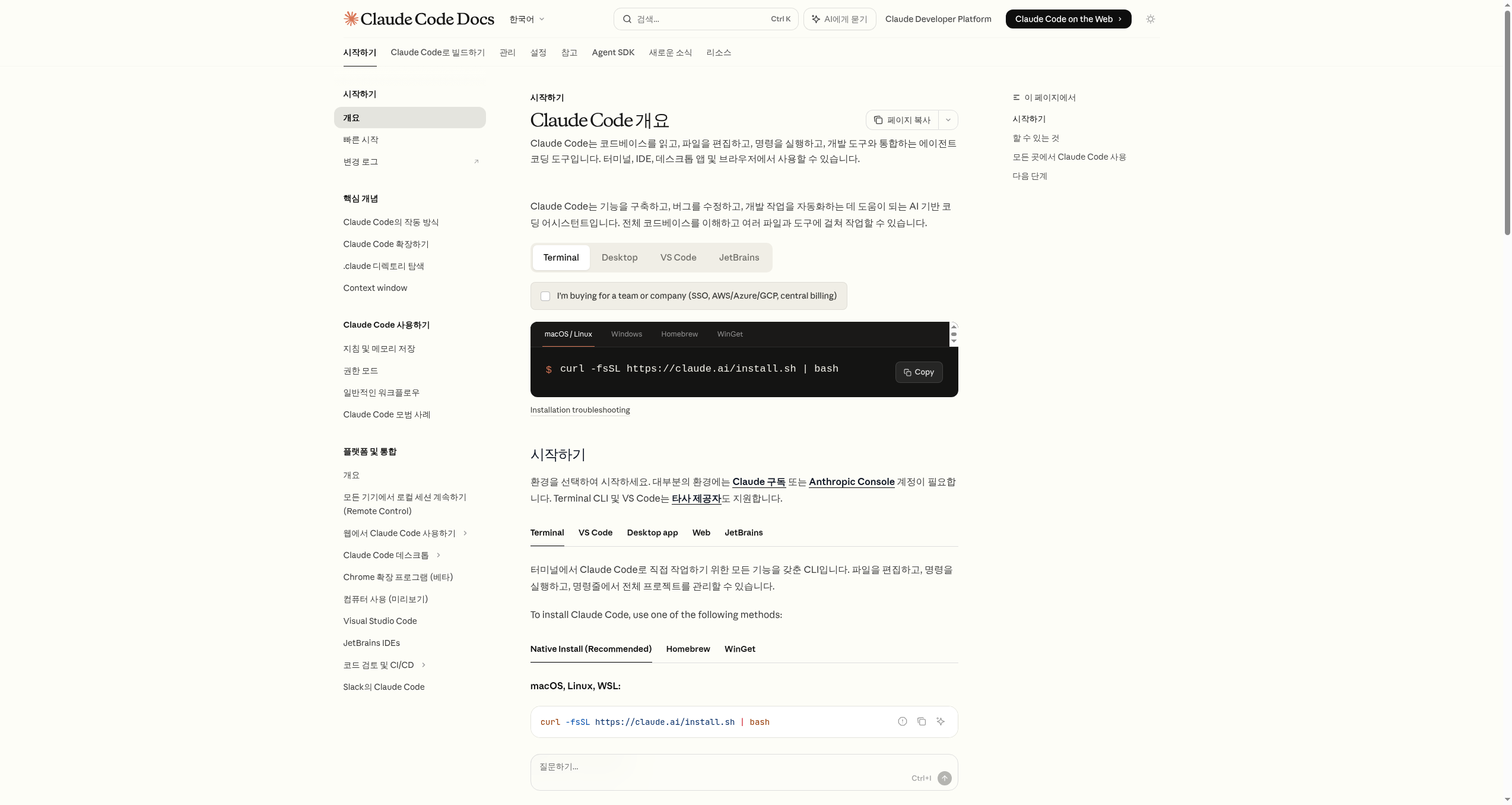Open the external link arrow beside 변경 로그
The width and height of the screenshot is (1512, 805).
click(x=476, y=161)
